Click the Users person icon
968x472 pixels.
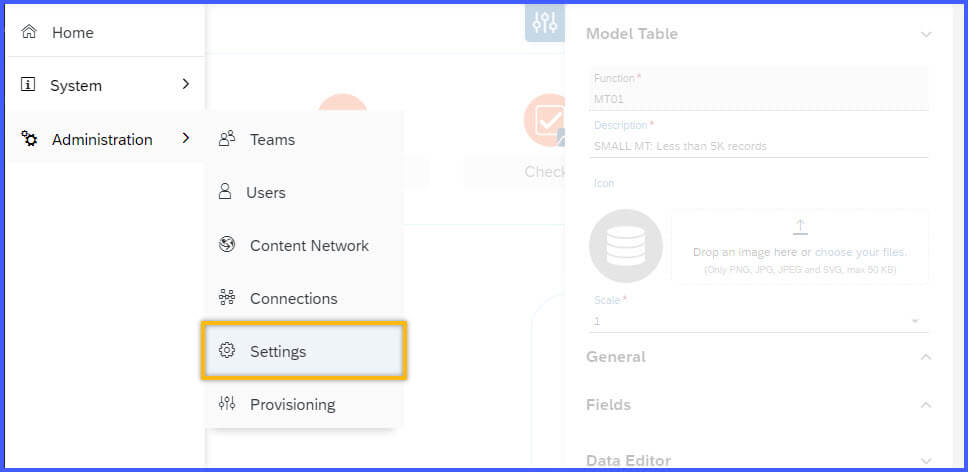(x=225, y=192)
